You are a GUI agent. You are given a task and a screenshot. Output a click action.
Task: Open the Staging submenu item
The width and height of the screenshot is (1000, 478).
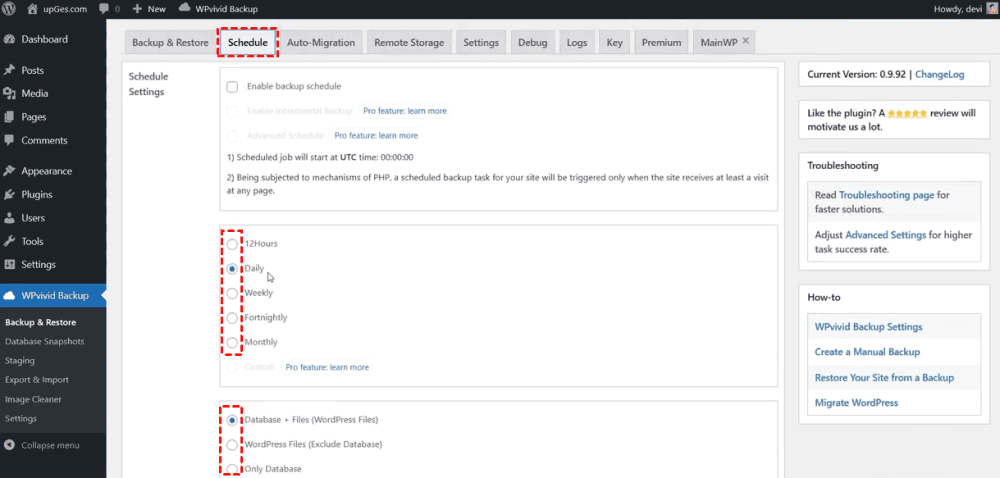(20, 361)
